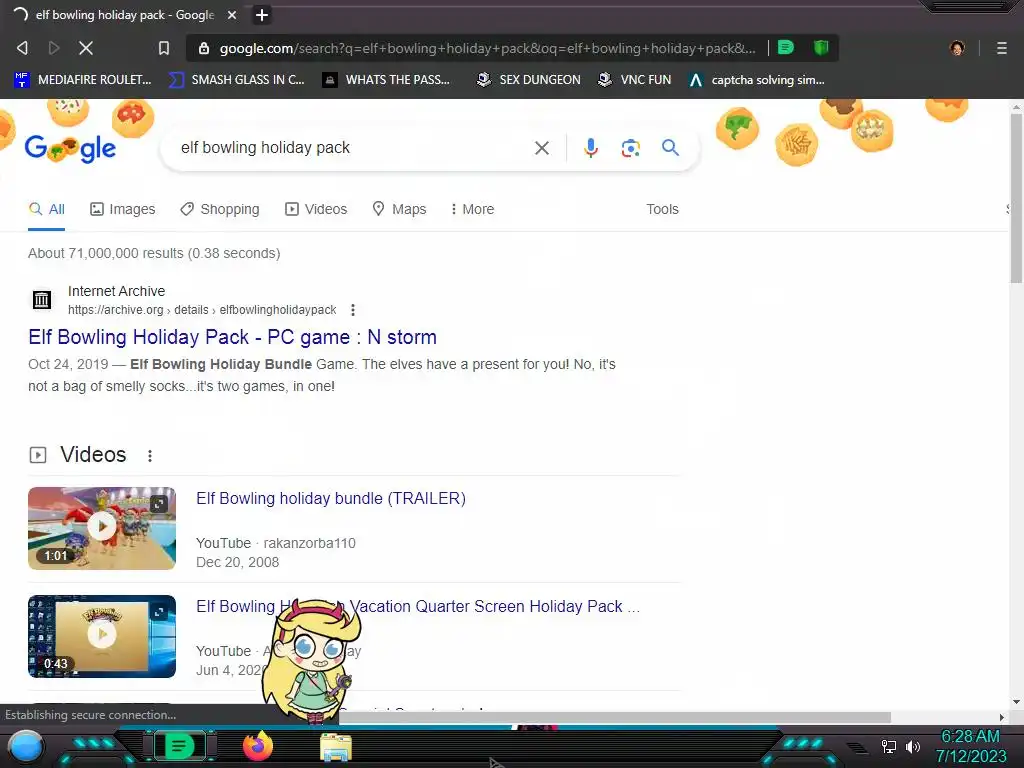1024x768 pixels.
Task: Switch to the Shopping tab
Action: coord(220,209)
